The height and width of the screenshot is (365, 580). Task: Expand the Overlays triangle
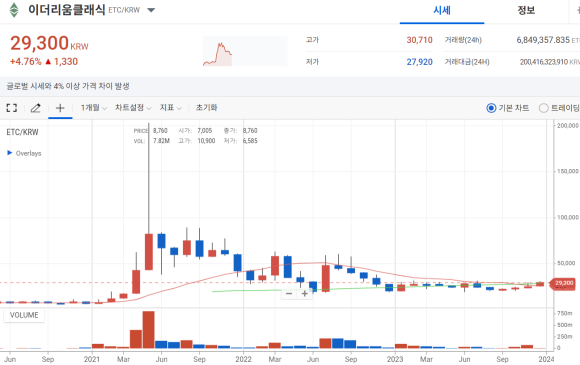point(10,153)
